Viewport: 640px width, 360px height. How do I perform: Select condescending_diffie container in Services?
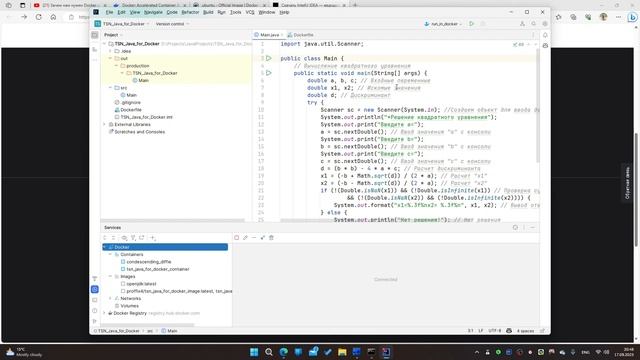pos(146,262)
